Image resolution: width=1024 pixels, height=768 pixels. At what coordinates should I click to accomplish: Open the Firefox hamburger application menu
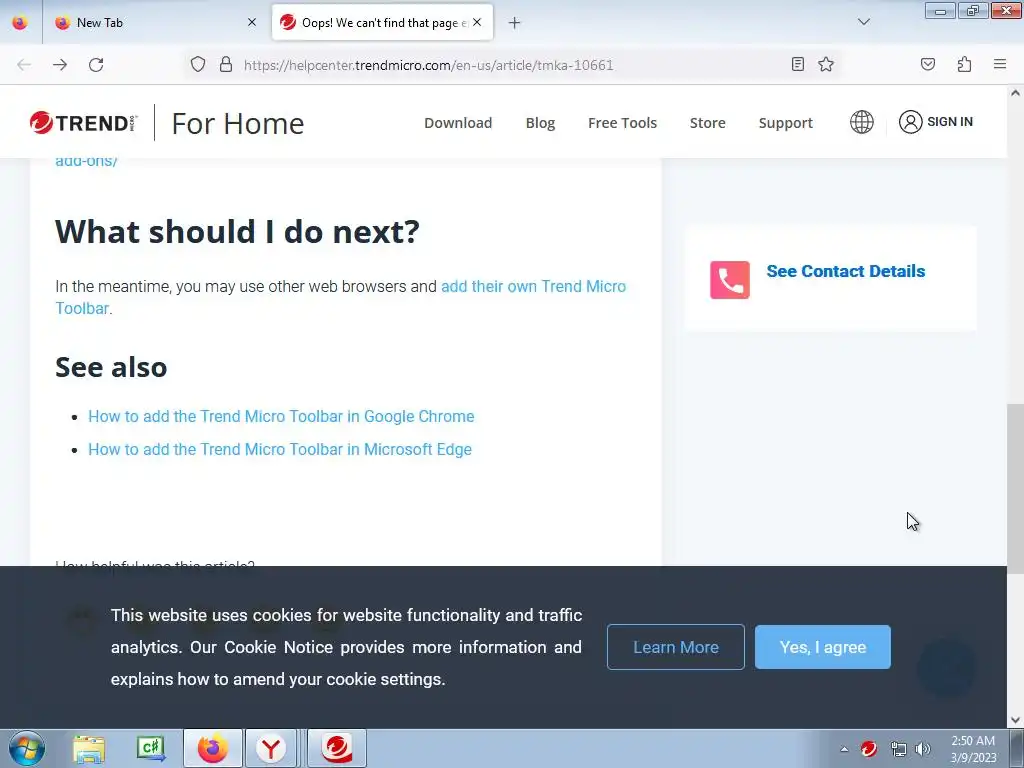(1000, 64)
